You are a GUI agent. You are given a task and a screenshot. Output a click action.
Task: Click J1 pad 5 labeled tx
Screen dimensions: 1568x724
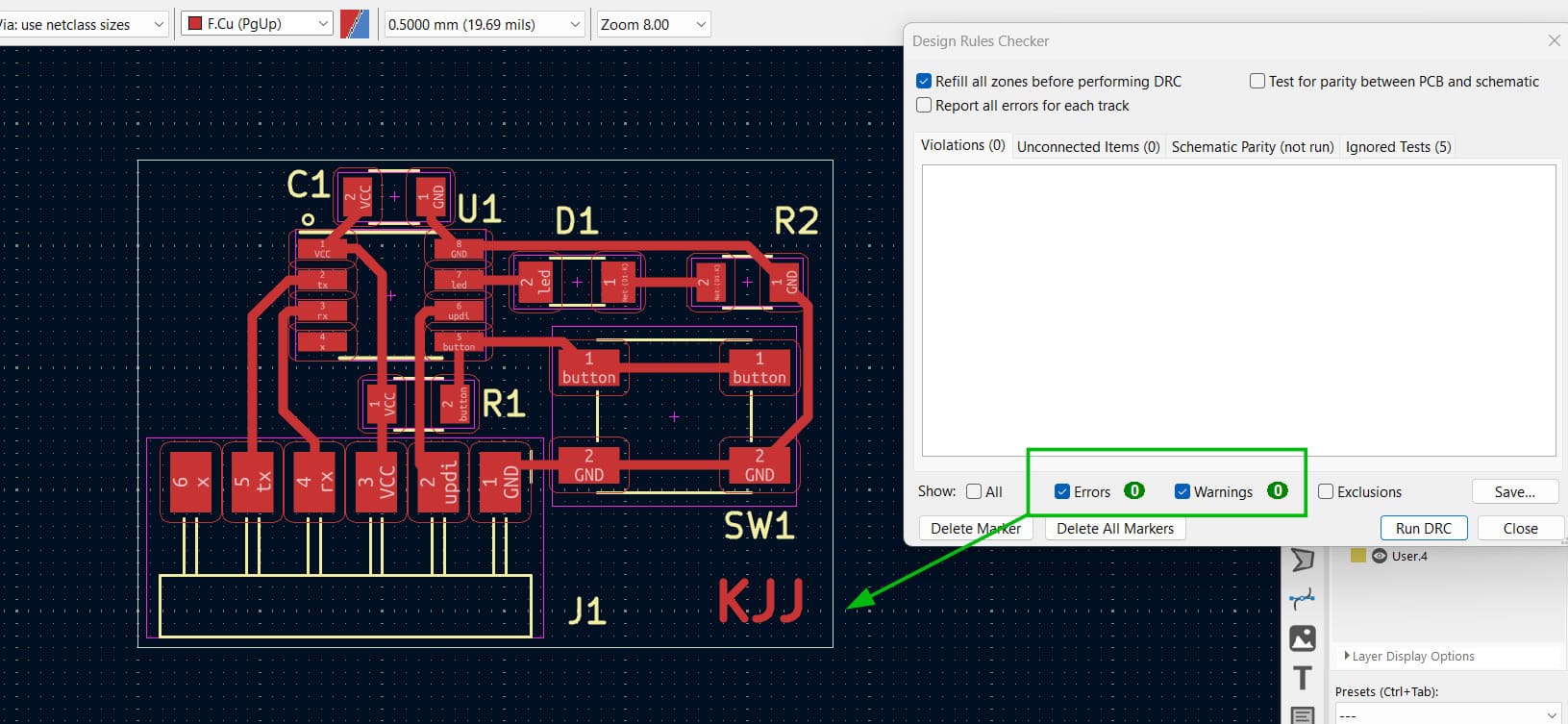click(x=254, y=481)
